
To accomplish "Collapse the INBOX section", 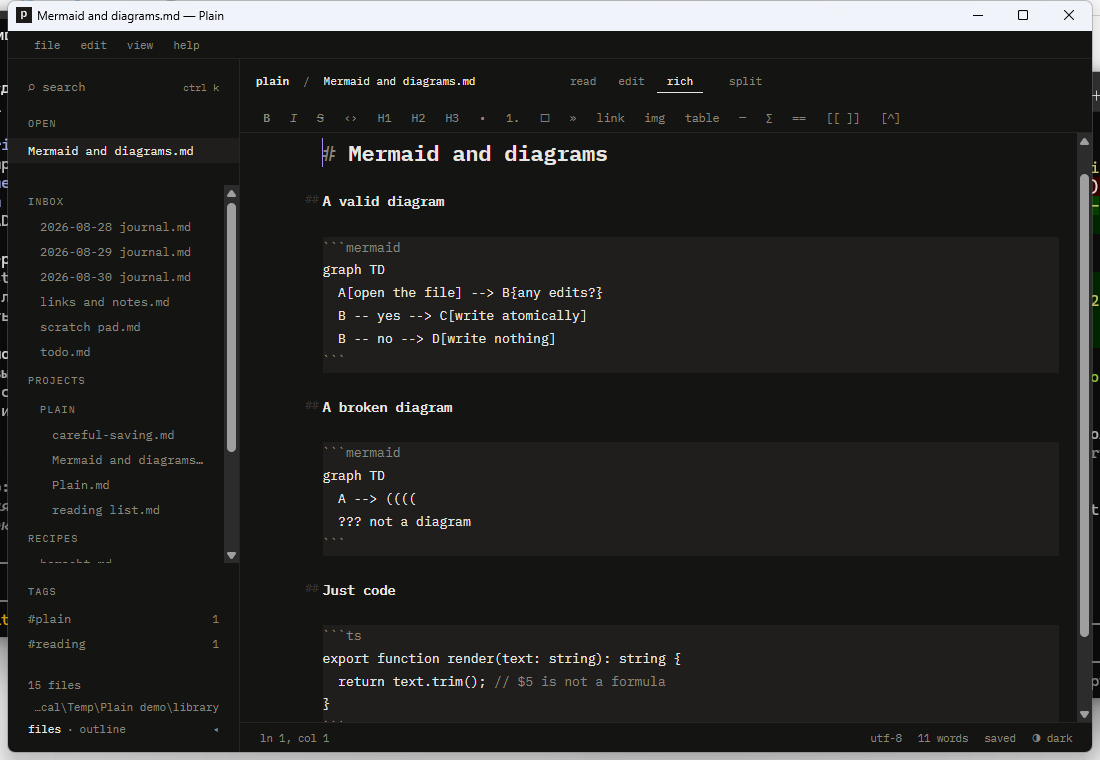I will click(x=46, y=201).
